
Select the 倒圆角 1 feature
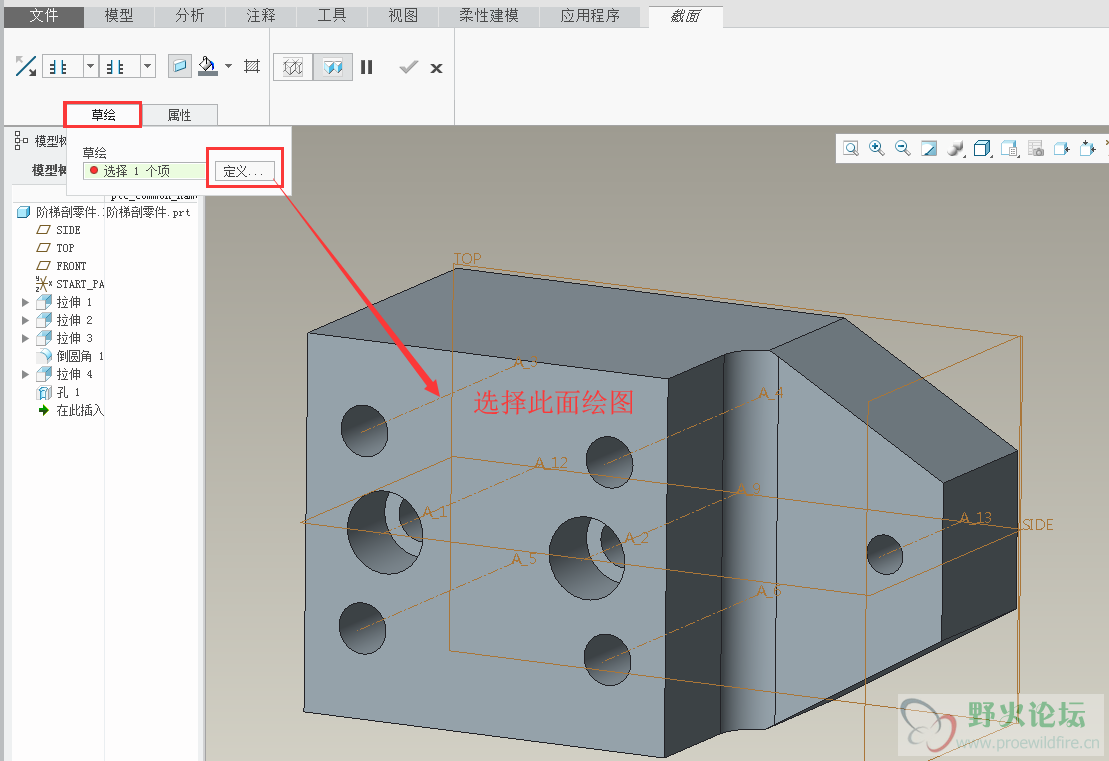coord(71,356)
